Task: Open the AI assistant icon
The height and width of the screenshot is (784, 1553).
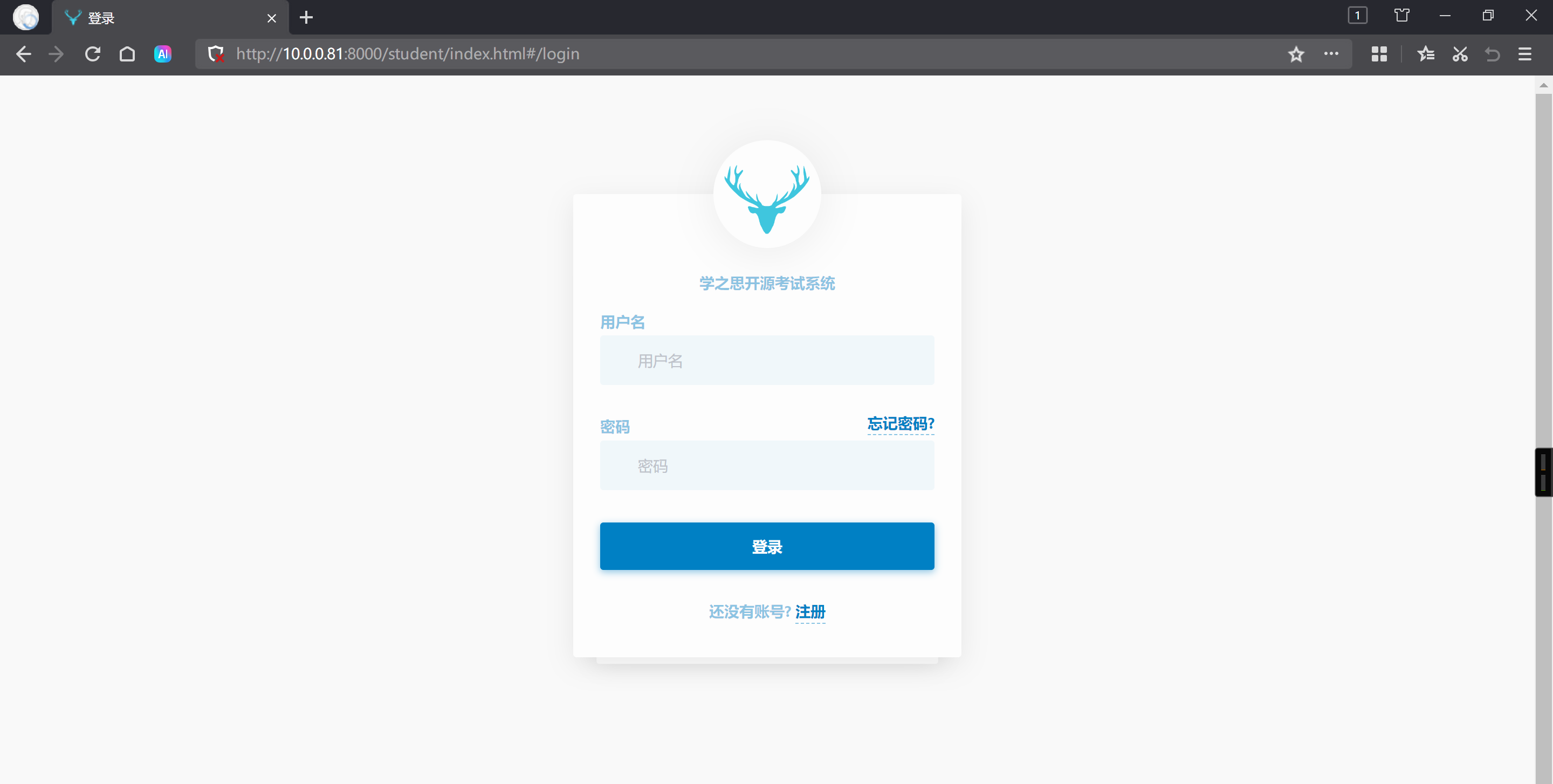Action: tap(163, 54)
